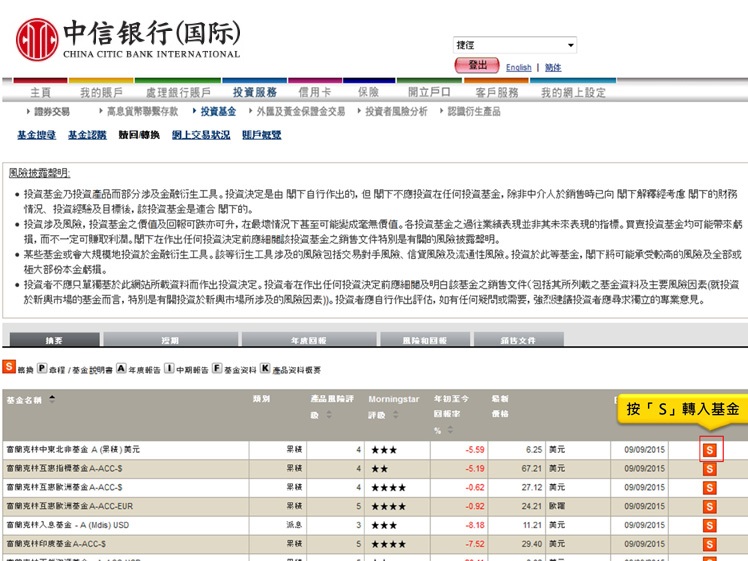Select the 贖回/轉換 item

coord(139,135)
